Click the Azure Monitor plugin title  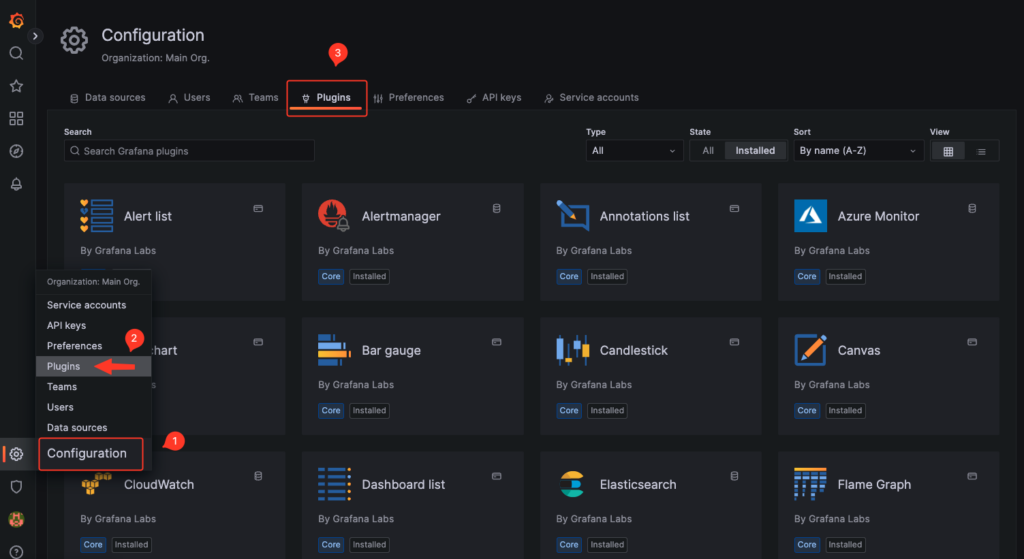[x=878, y=216]
